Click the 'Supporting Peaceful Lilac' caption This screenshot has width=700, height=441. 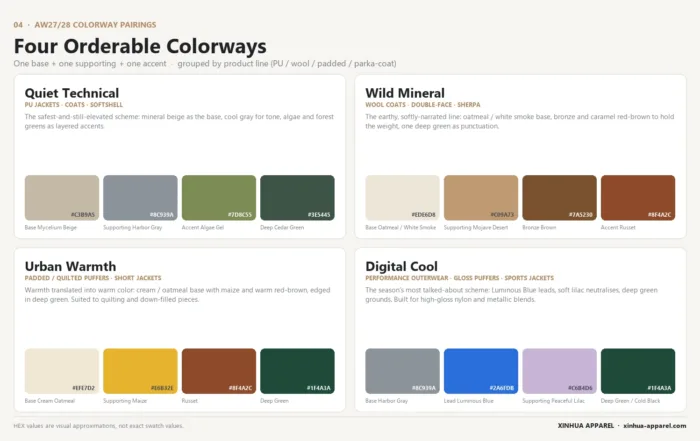pyautogui.click(x=554, y=400)
